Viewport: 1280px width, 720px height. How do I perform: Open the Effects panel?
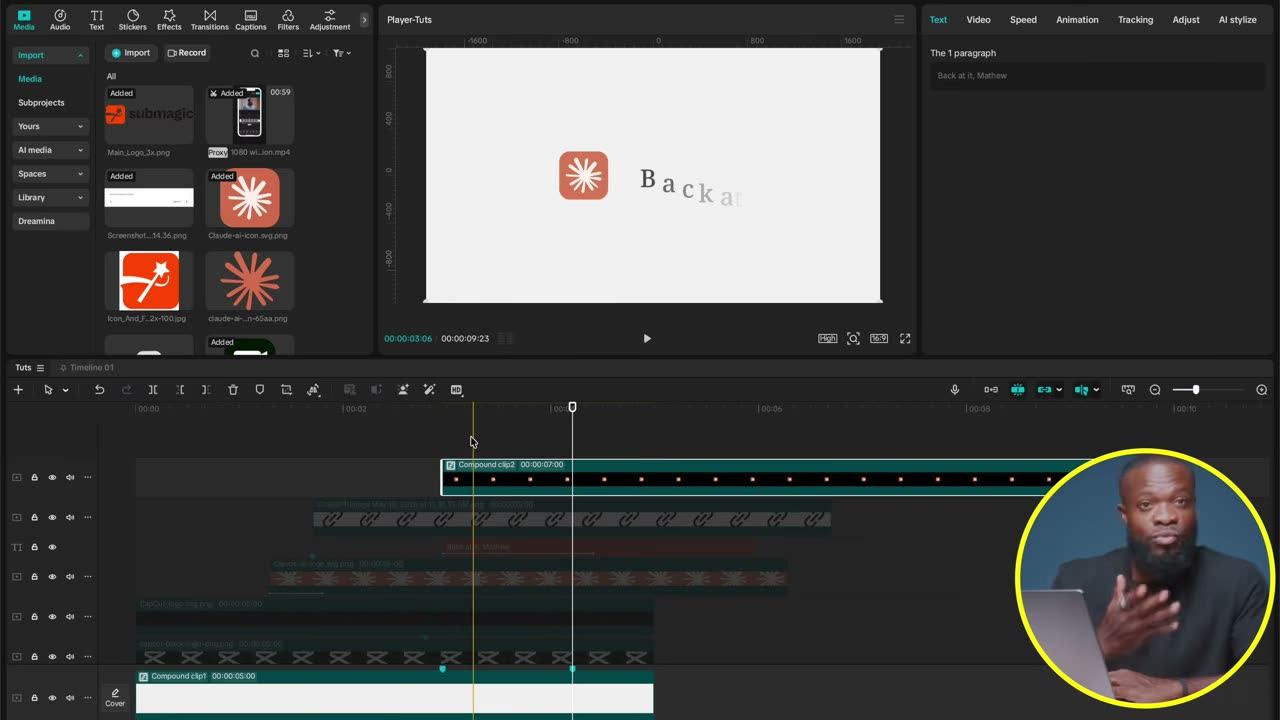tap(169, 20)
